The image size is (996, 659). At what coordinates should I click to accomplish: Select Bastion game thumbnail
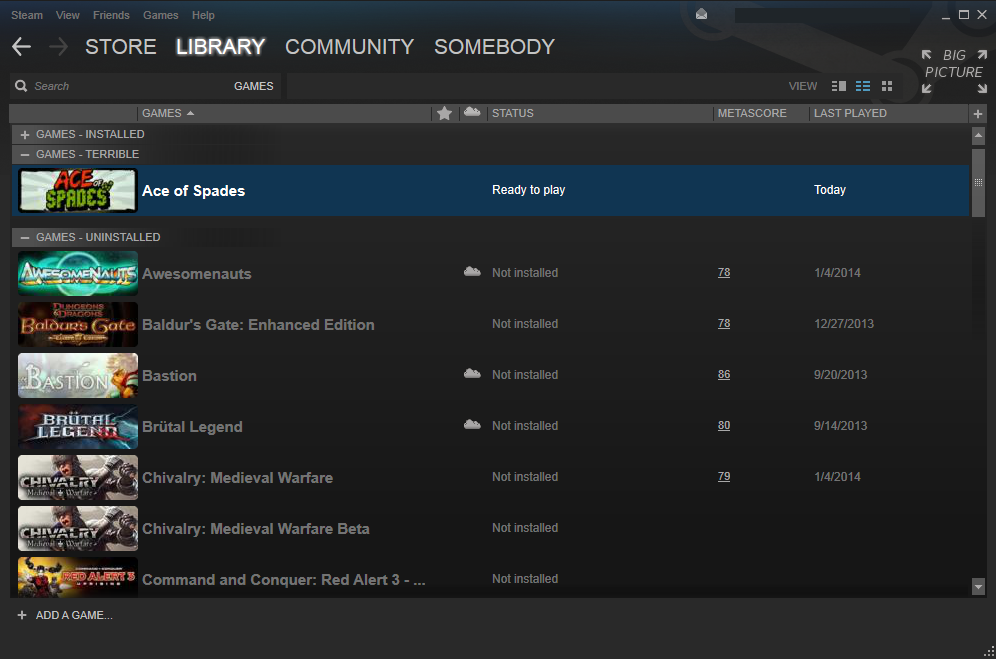pyautogui.click(x=77, y=375)
